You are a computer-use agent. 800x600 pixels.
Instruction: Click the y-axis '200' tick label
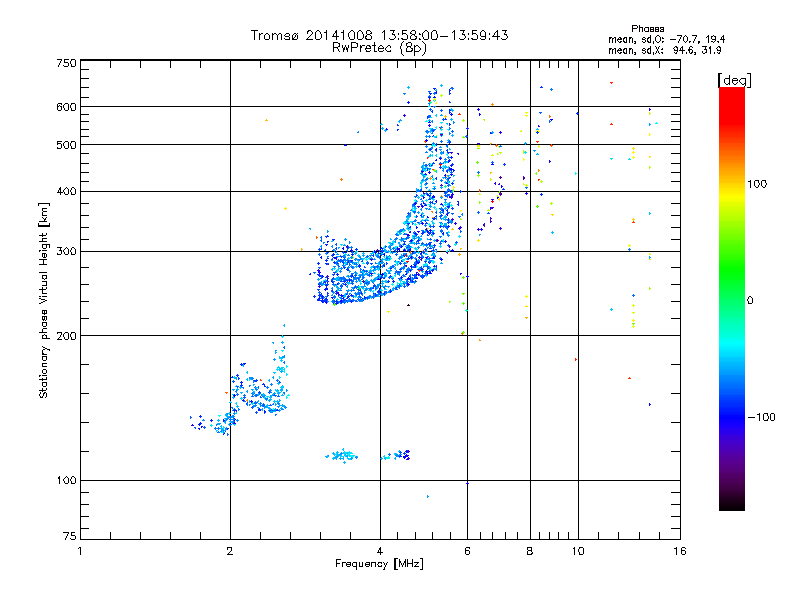click(x=66, y=336)
